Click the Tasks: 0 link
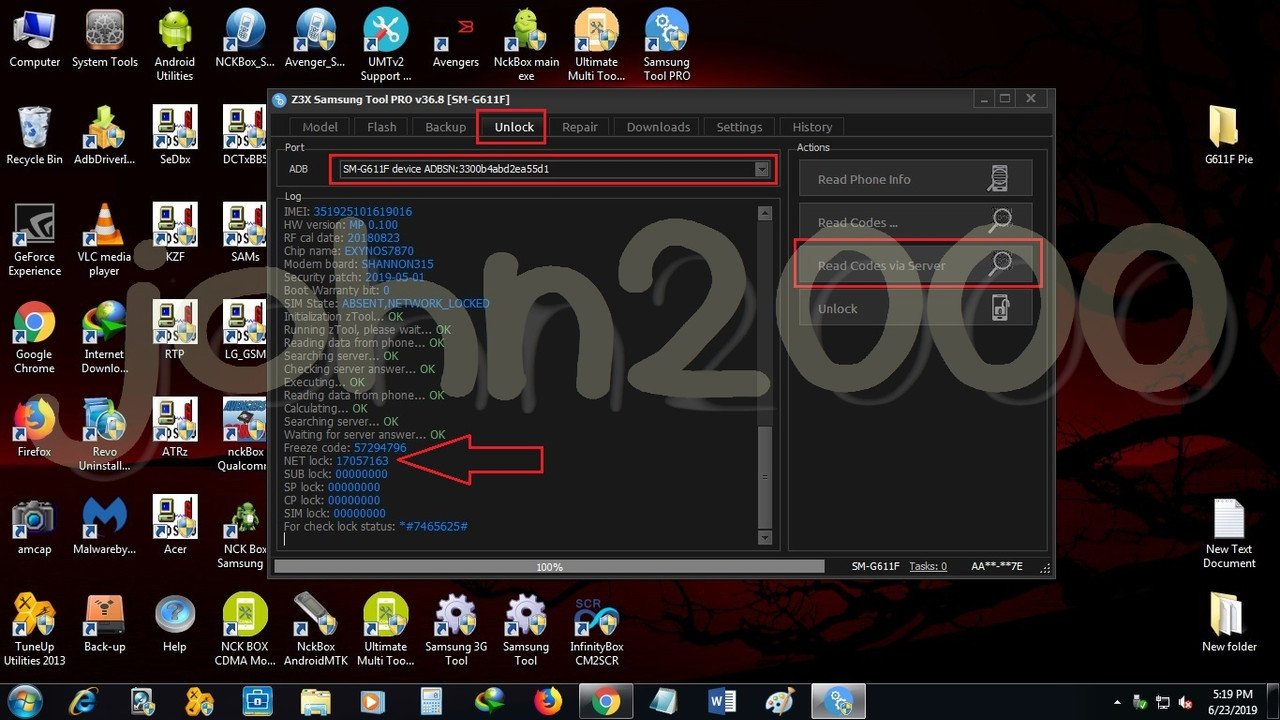Image resolution: width=1280 pixels, height=720 pixels. (x=928, y=566)
